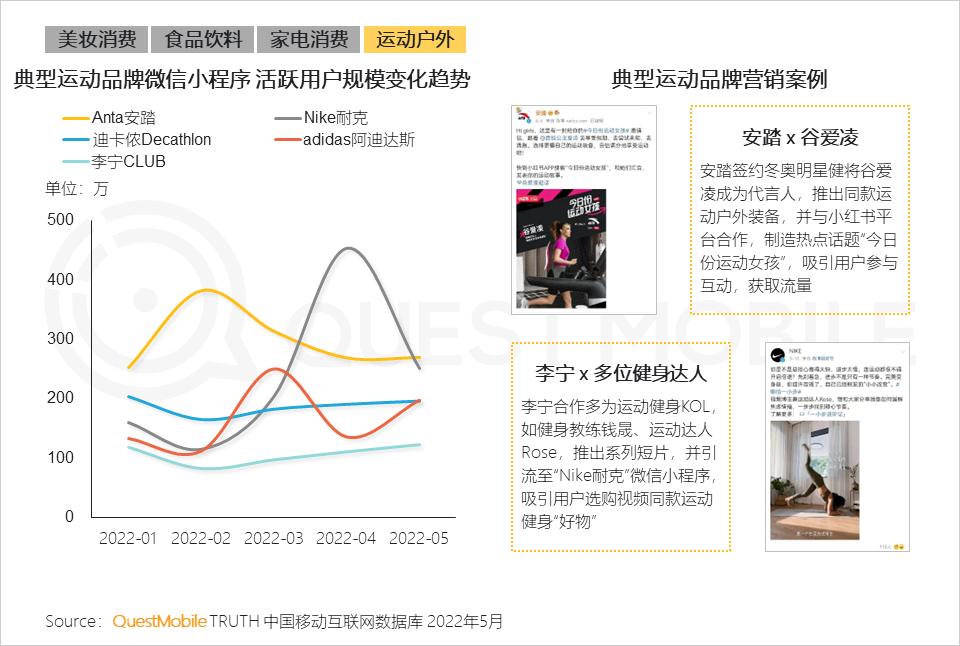
Task: Click the 李宁 x 多位健身达人 case title
Action: point(621,373)
